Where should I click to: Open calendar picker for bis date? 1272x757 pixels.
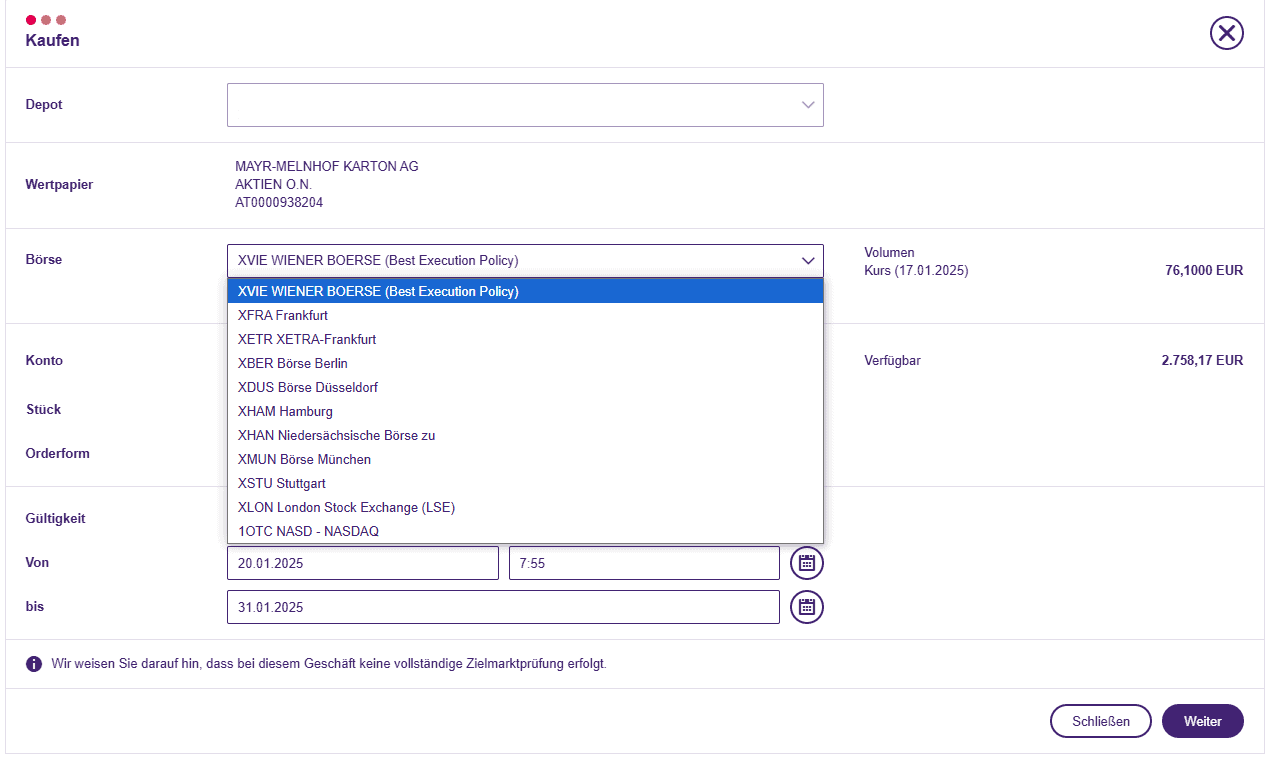click(x=806, y=607)
